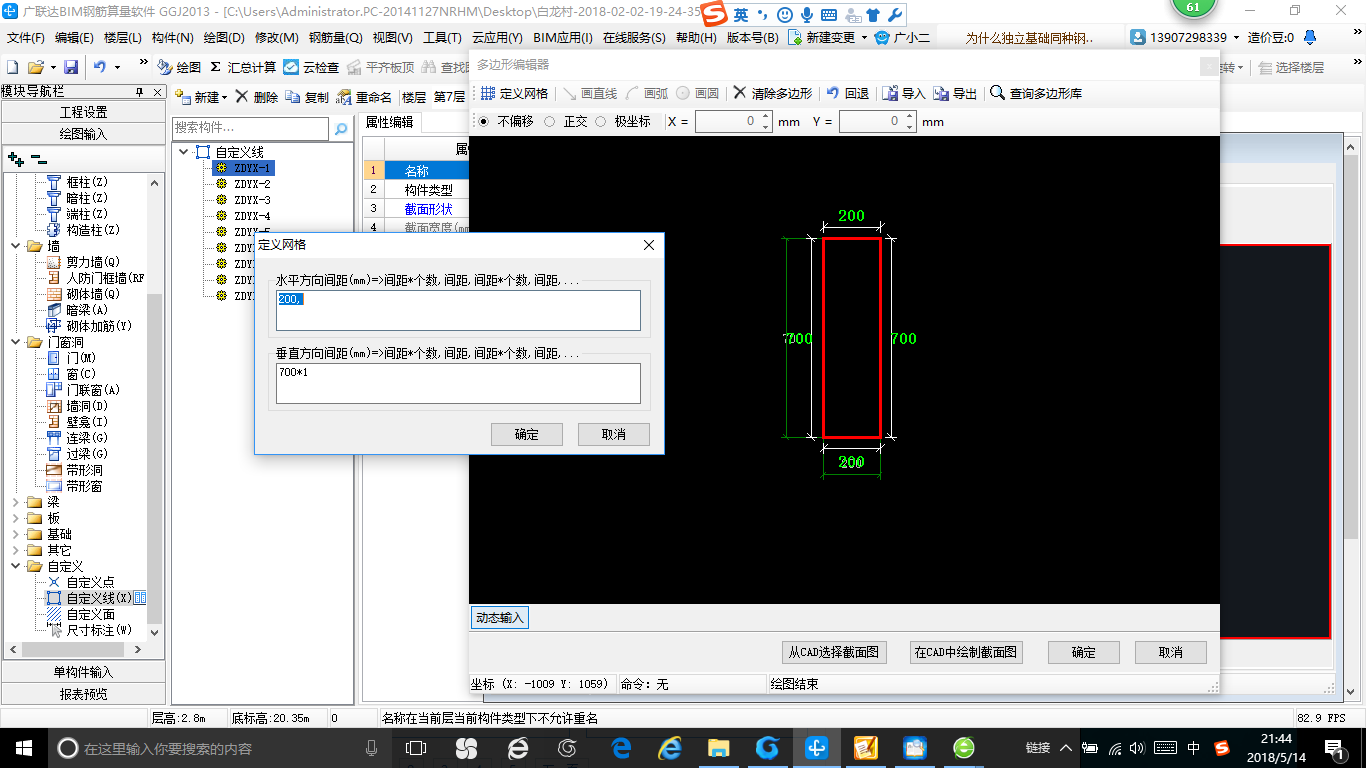Expand the 其它 folder

[16, 550]
